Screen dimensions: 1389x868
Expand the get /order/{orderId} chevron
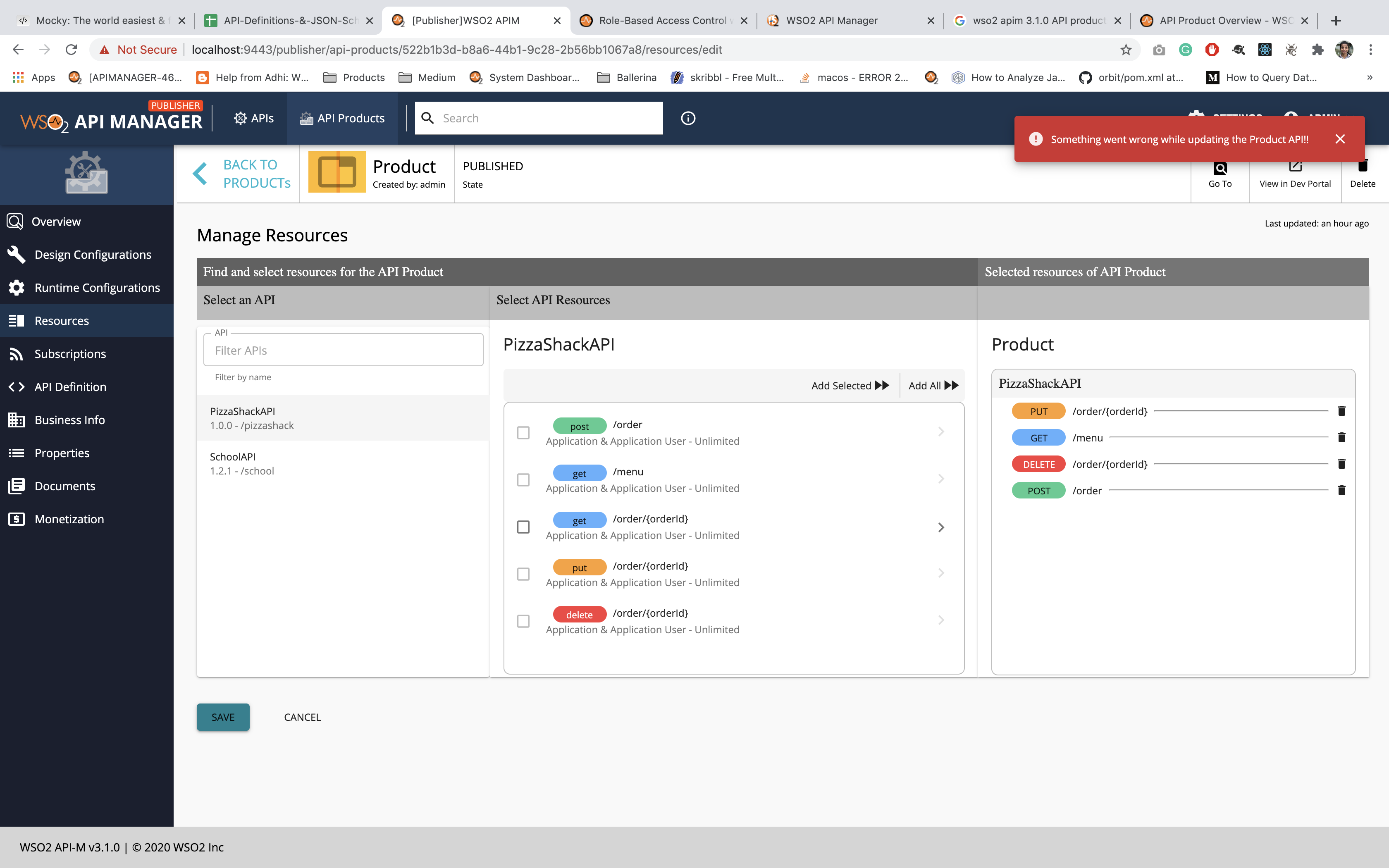coord(941,527)
